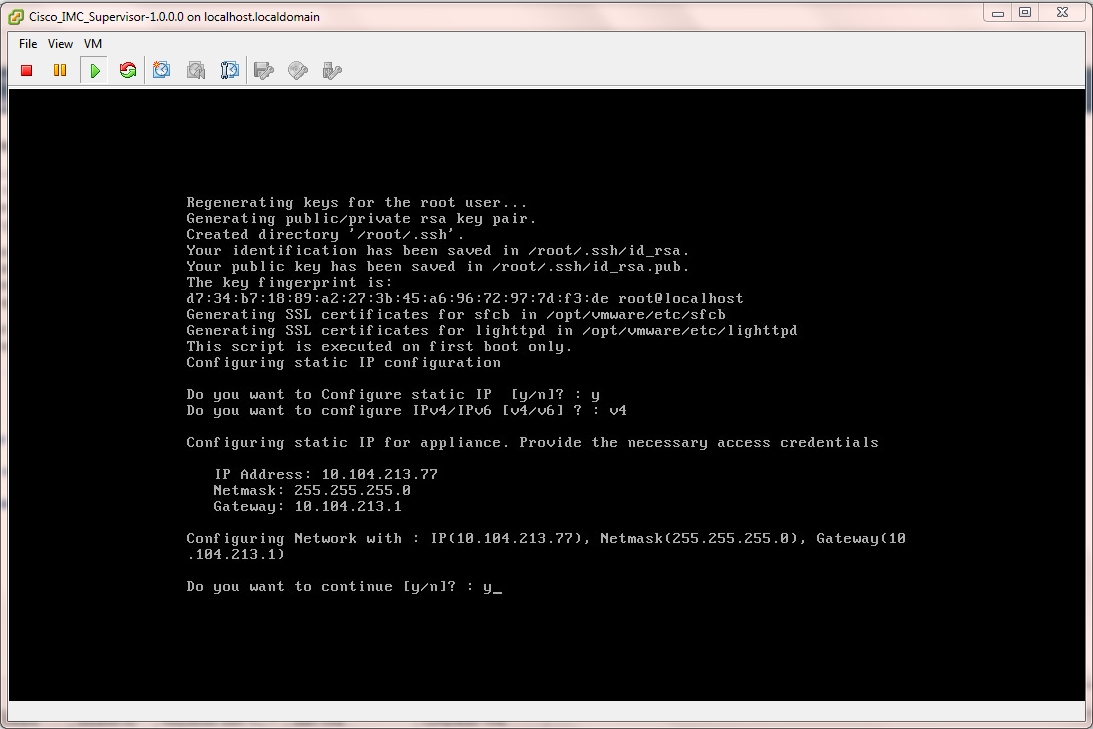Click the key fingerprint hex string line
This screenshot has height=729, width=1093.
464,299
